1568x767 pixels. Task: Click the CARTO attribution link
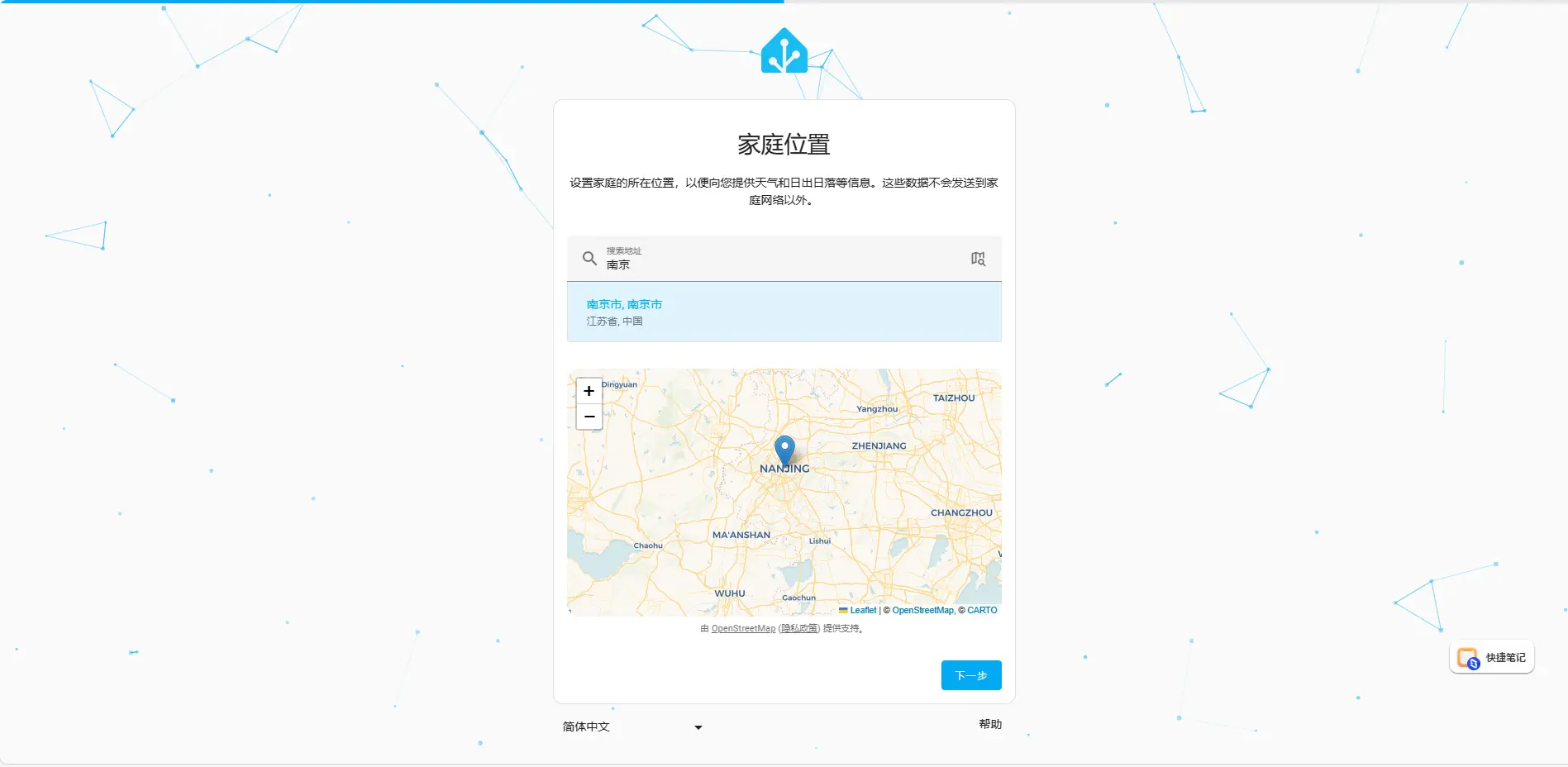(x=982, y=610)
